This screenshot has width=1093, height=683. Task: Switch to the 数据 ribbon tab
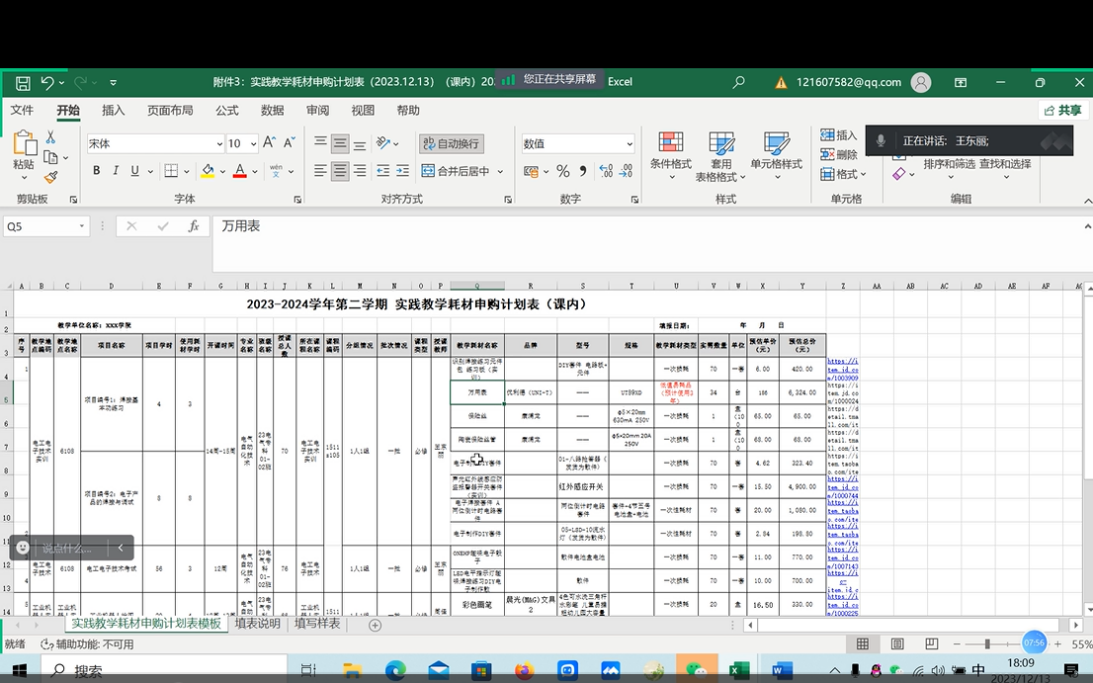(x=273, y=110)
